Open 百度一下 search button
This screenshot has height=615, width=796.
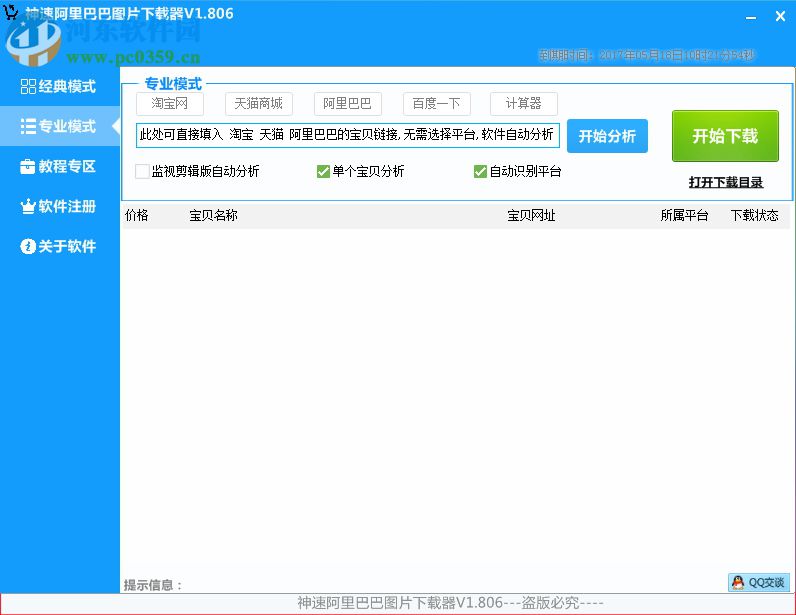(x=437, y=104)
